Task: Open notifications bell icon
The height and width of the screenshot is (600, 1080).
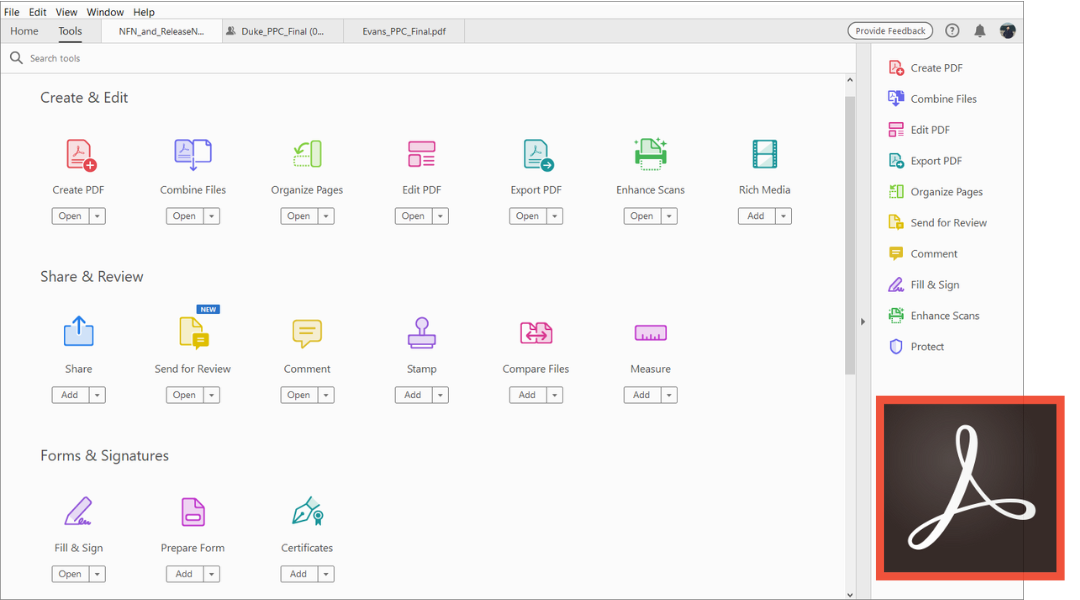Action: [979, 31]
